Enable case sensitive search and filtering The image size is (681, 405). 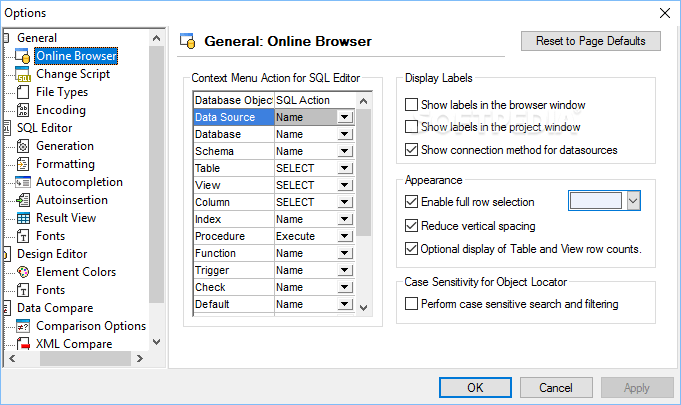coord(411,304)
